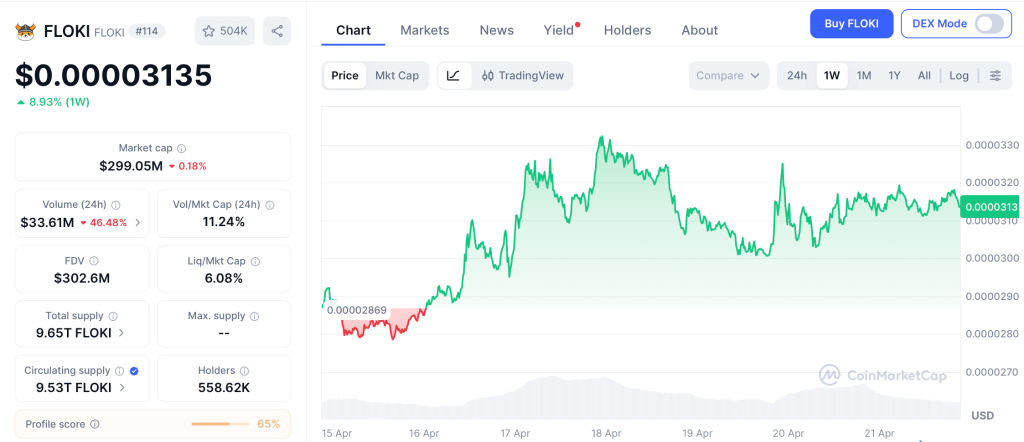
Task: Open the TradingView chart view
Action: click(x=522, y=75)
